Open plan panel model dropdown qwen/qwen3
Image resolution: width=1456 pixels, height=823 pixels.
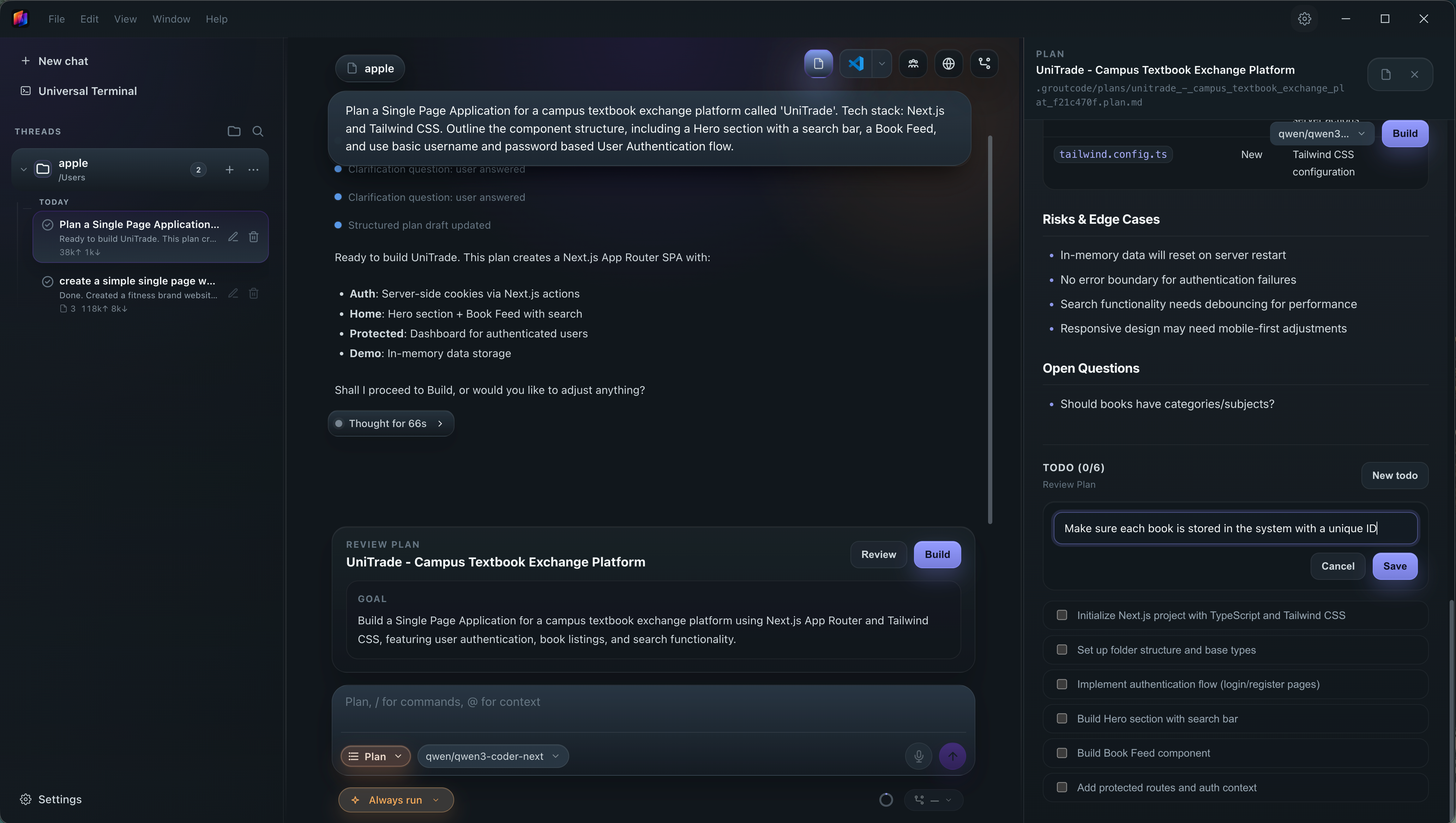tap(1322, 133)
